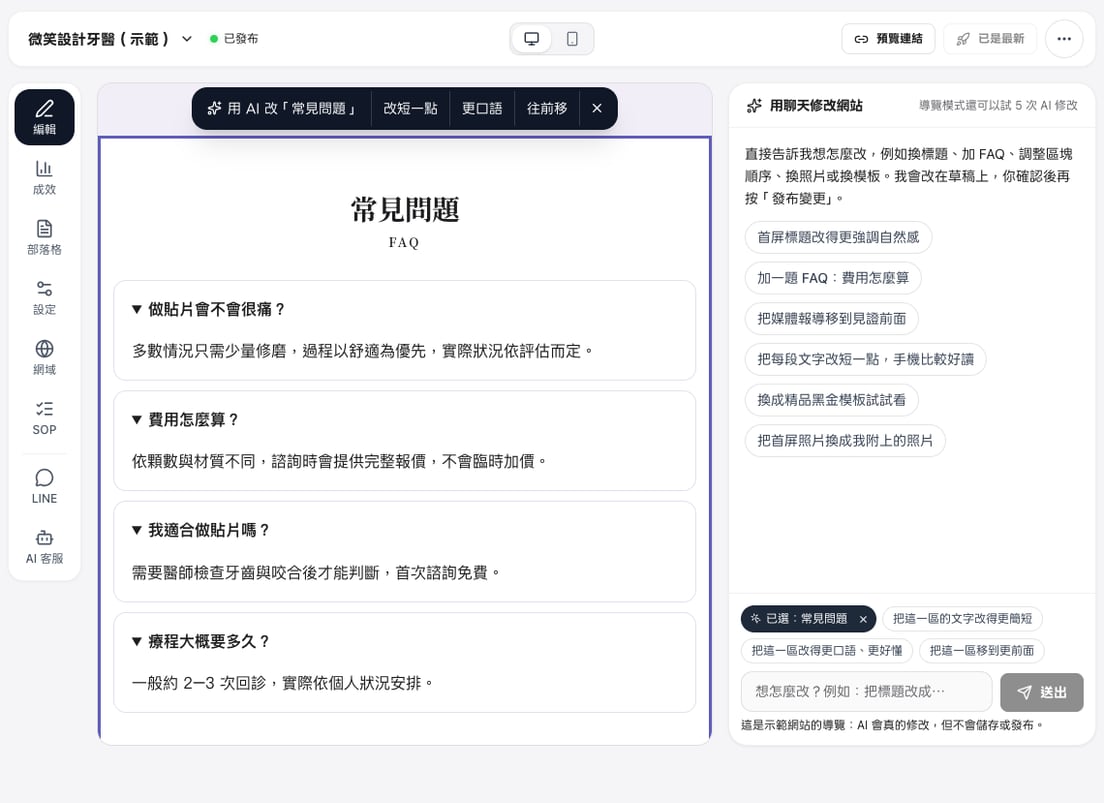This screenshot has width=1104, height=803.
Task: Click the 送出 send button
Action: pyautogui.click(x=1041, y=692)
